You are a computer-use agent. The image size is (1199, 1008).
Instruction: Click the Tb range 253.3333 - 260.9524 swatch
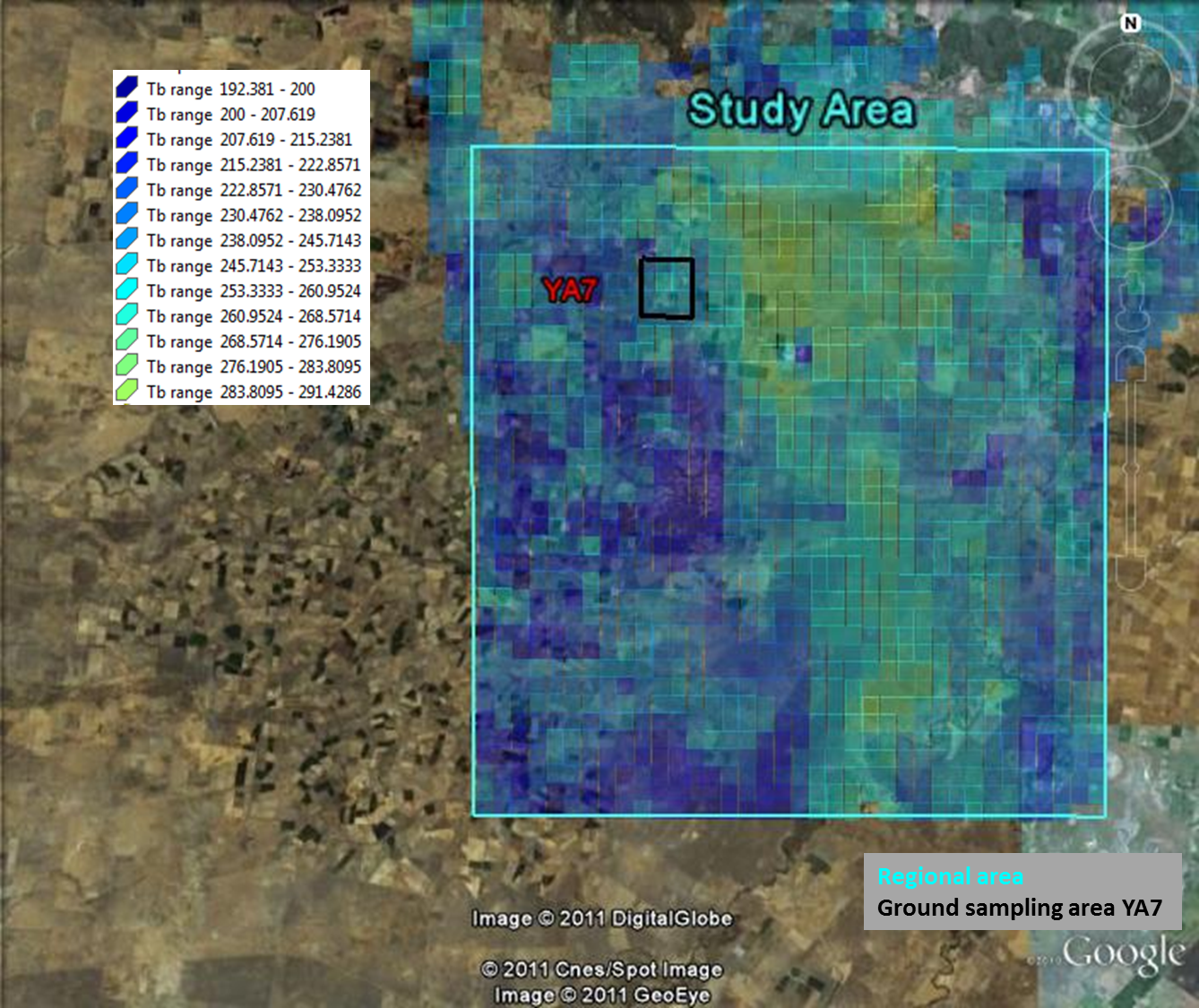tap(126, 289)
